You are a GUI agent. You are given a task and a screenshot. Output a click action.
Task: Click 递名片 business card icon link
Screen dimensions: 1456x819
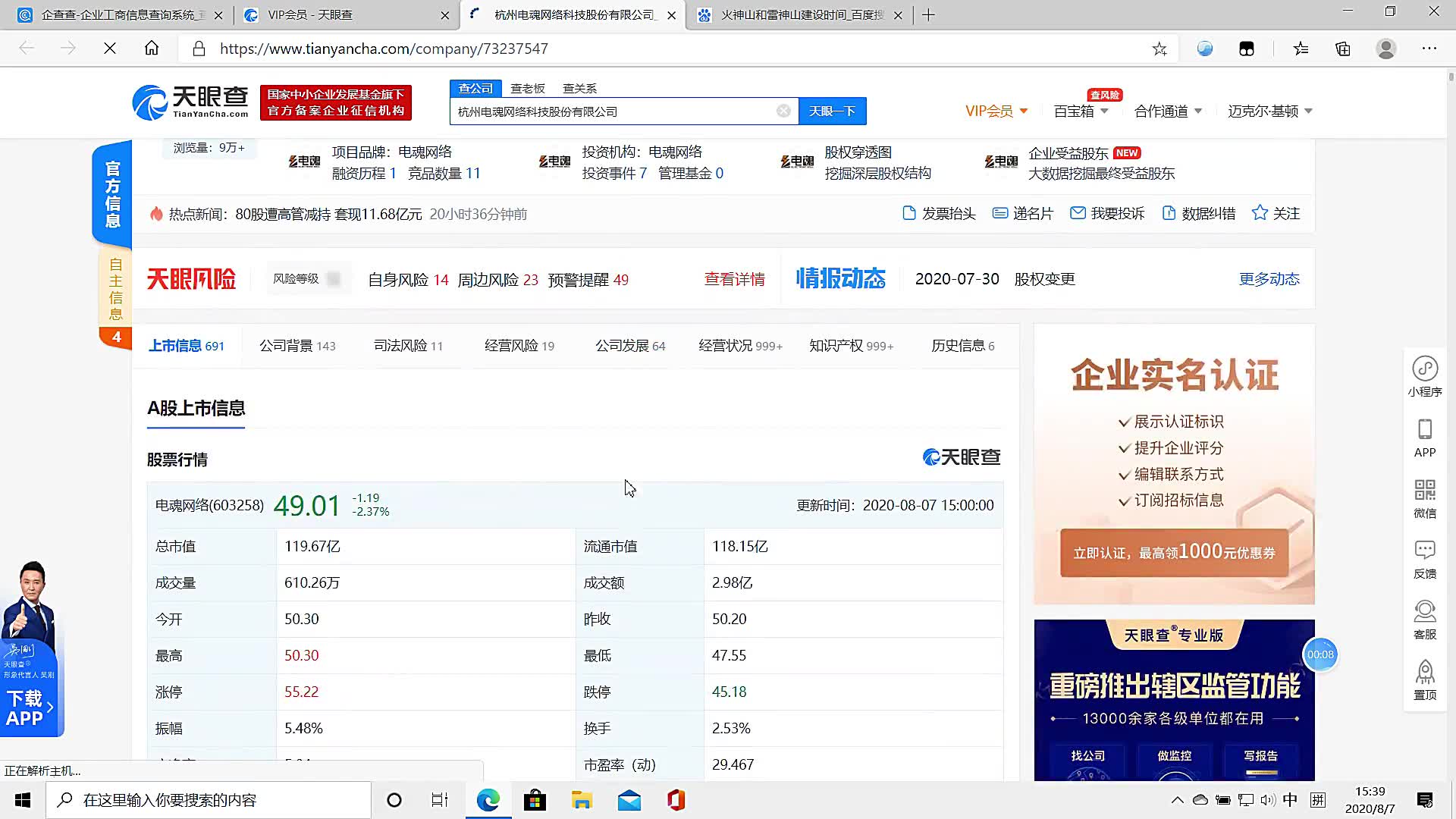(x=1022, y=214)
